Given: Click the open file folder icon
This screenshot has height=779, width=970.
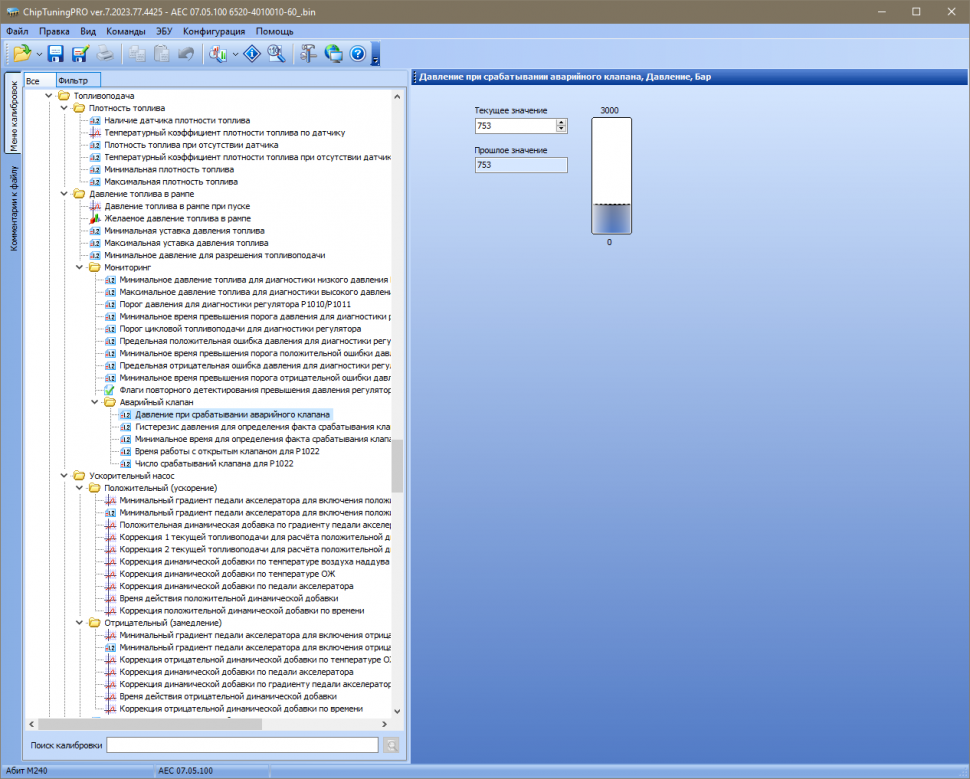Looking at the screenshot, I should 21,54.
